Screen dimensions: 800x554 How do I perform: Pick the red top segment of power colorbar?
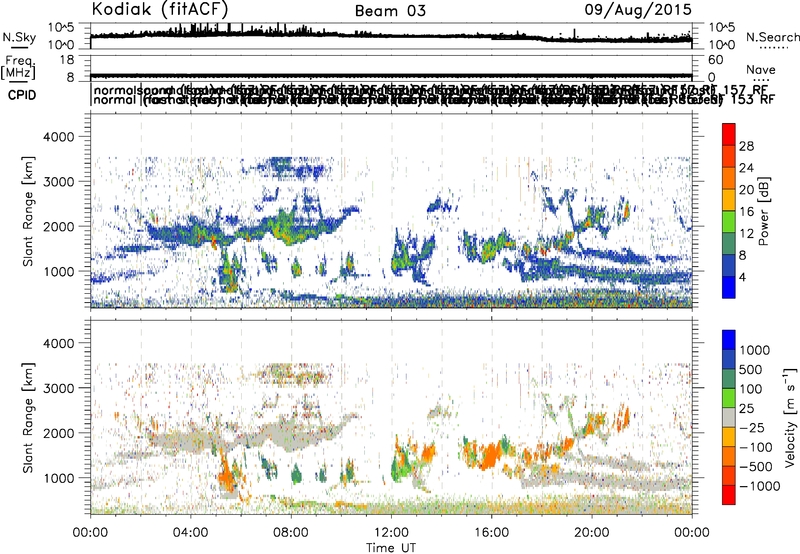pyautogui.click(x=729, y=135)
